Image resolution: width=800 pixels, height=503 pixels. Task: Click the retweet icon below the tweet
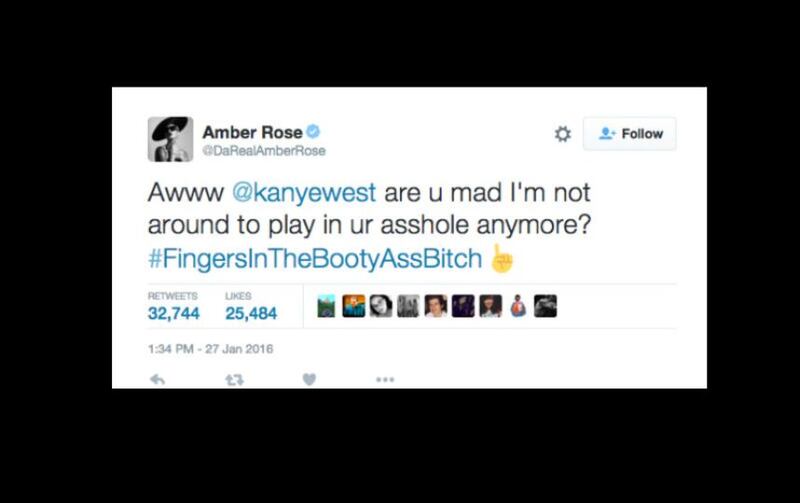click(x=234, y=380)
